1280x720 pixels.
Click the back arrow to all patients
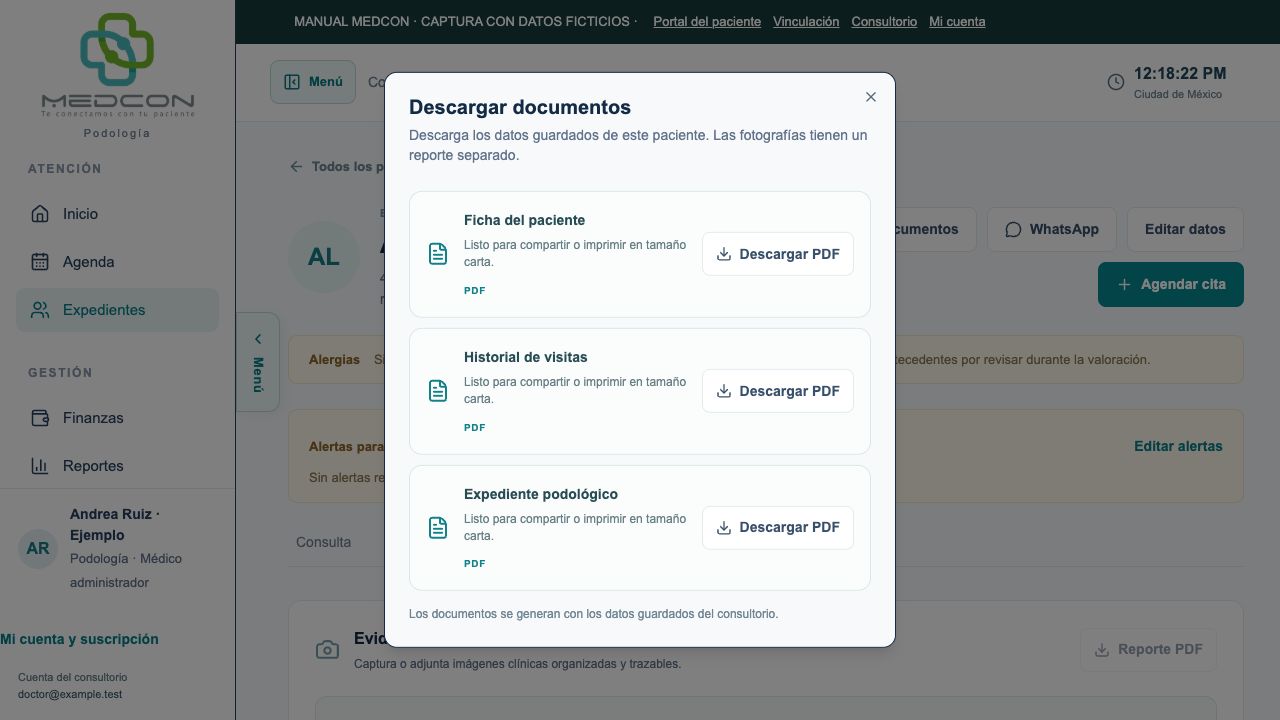pyautogui.click(x=296, y=167)
